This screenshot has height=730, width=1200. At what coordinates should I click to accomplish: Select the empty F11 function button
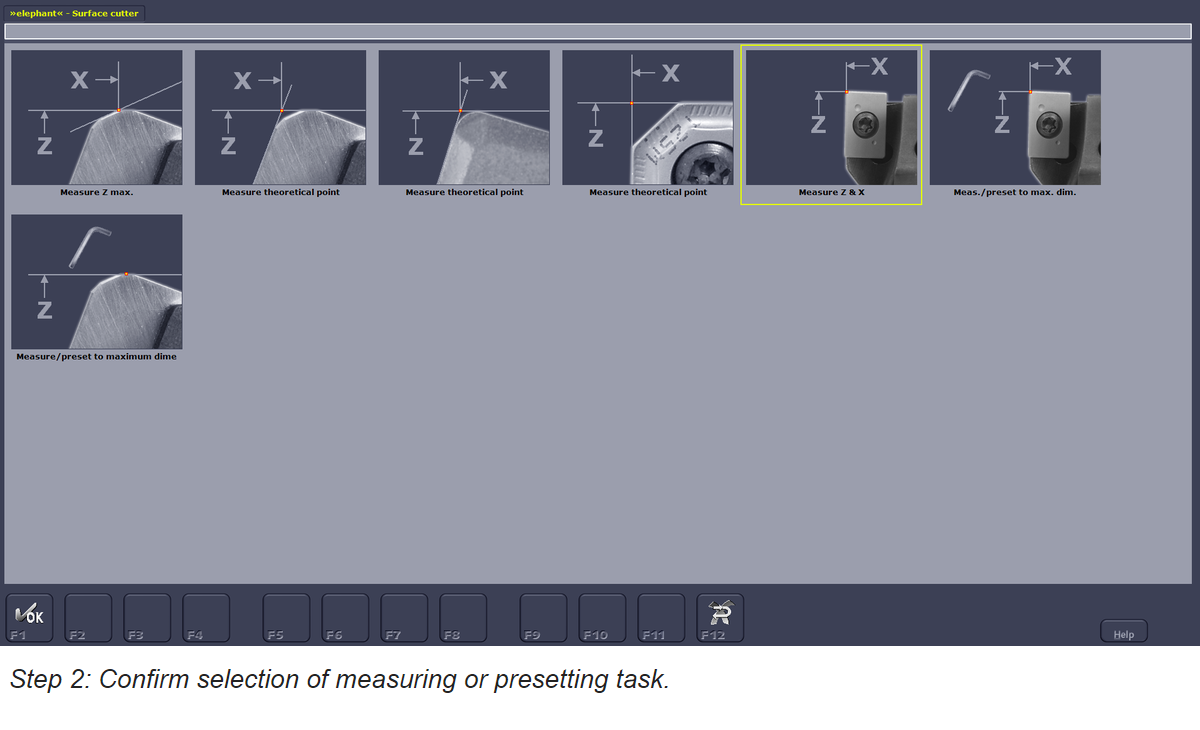pyautogui.click(x=661, y=616)
